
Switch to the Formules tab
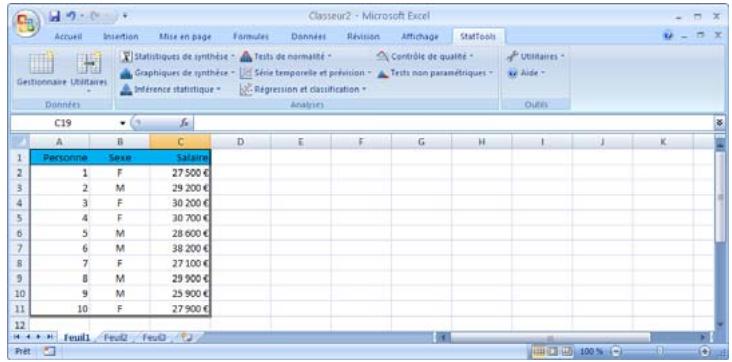pyautogui.click(x=251, y=36)
